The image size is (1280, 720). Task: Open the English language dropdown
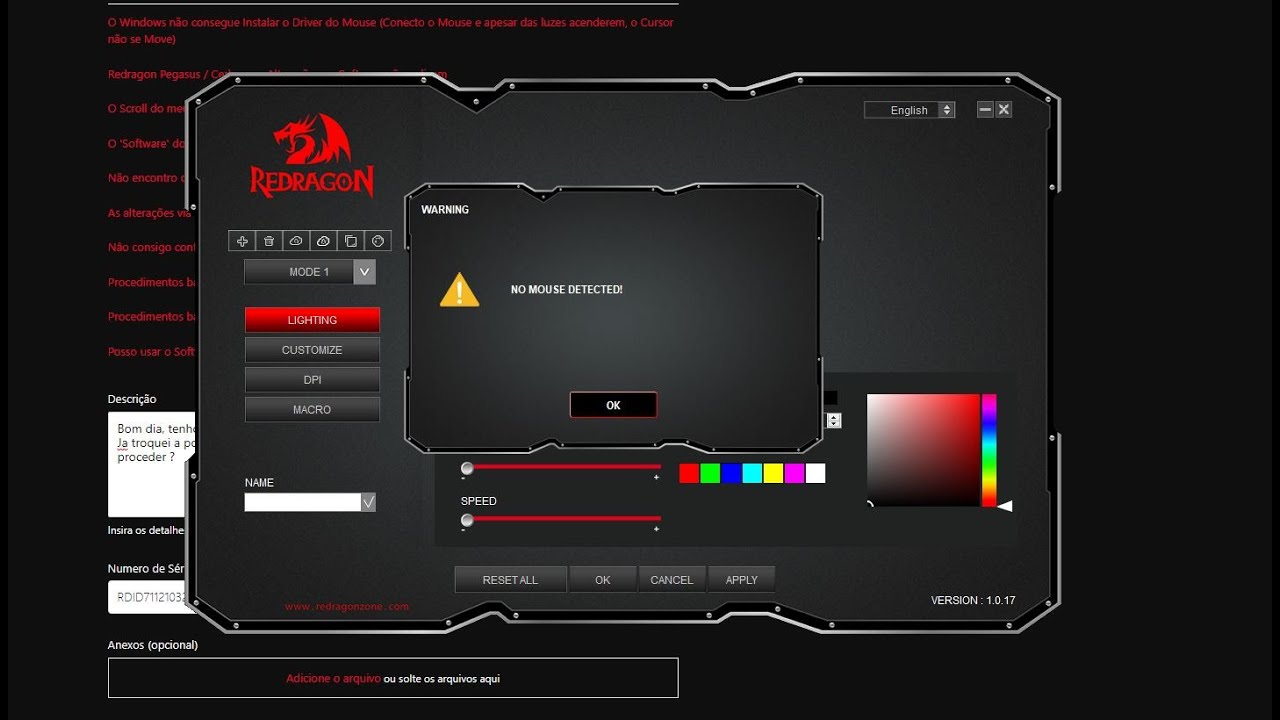click(x=910, y=110)
